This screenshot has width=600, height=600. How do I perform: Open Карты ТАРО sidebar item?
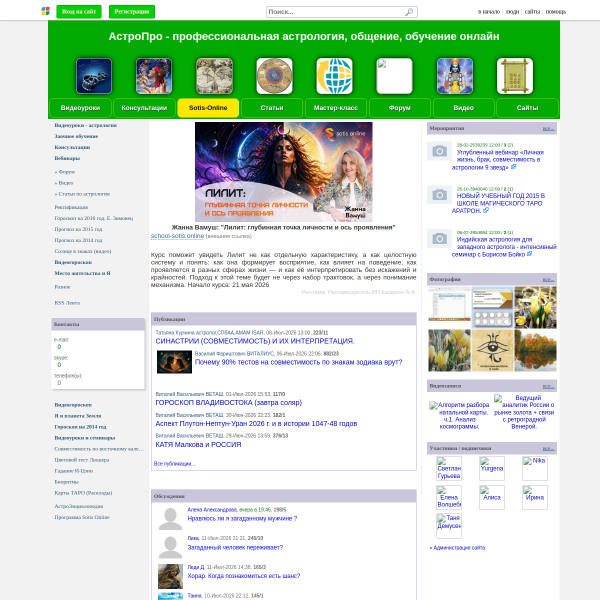[x=83, y=493]
